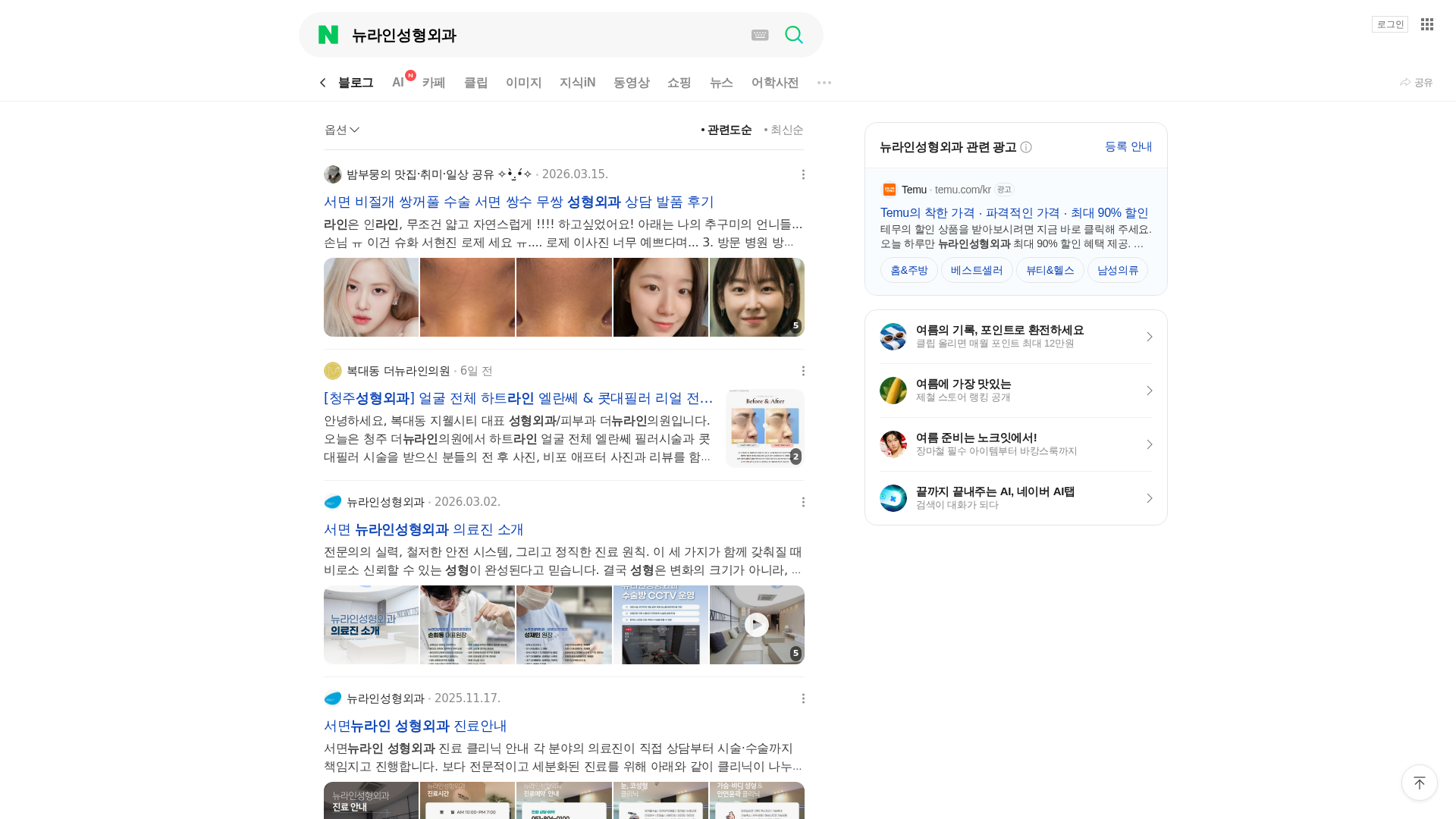The width and height of the screenshot is (1456, 819).
Task: Expand the 여름의 기록 promo chevron
Action: (x=1150, y=337)
